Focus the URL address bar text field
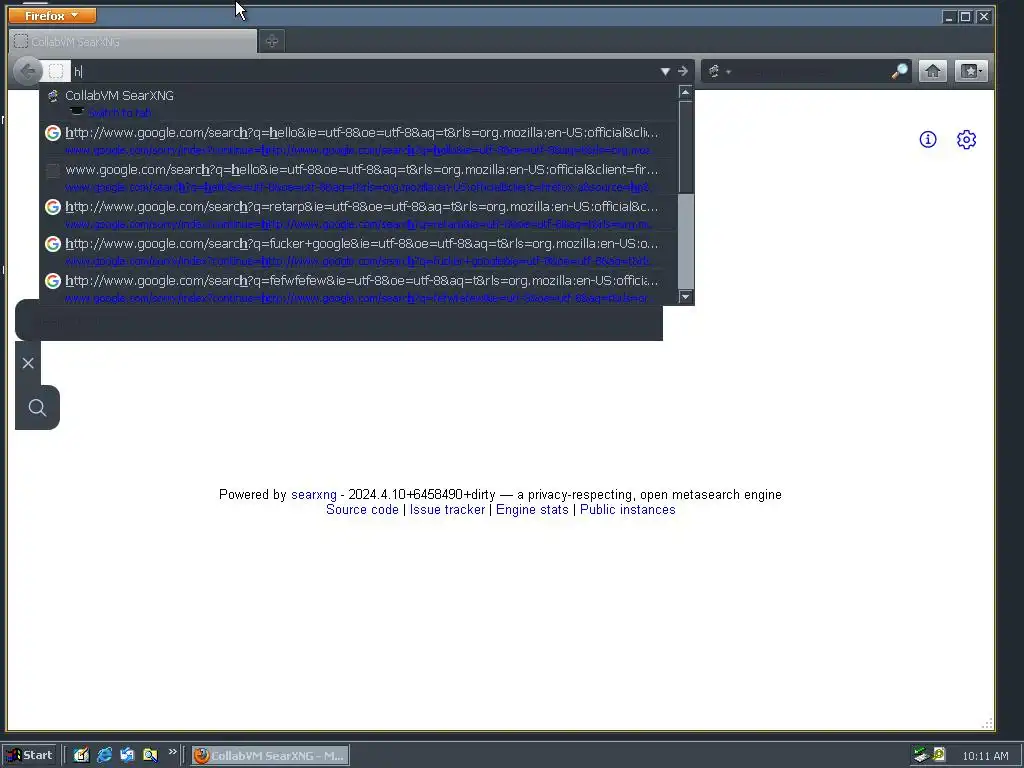Screen dimensions: 1024x768 point(362,71)
